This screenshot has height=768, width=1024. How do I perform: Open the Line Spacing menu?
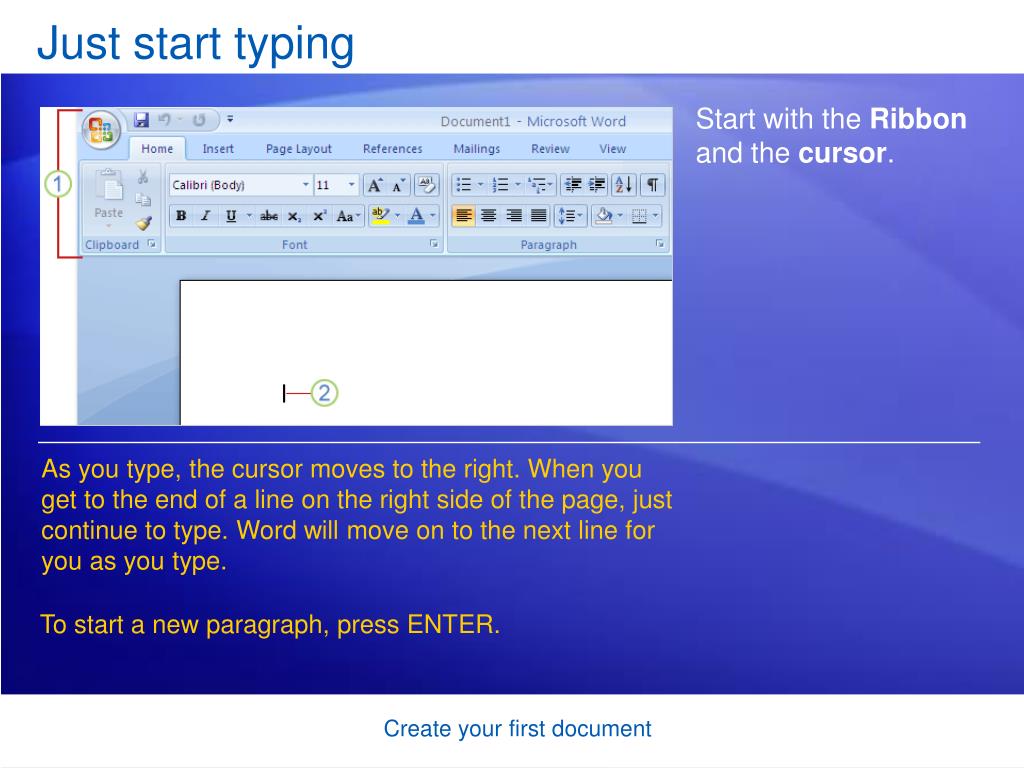click(570, 216)
